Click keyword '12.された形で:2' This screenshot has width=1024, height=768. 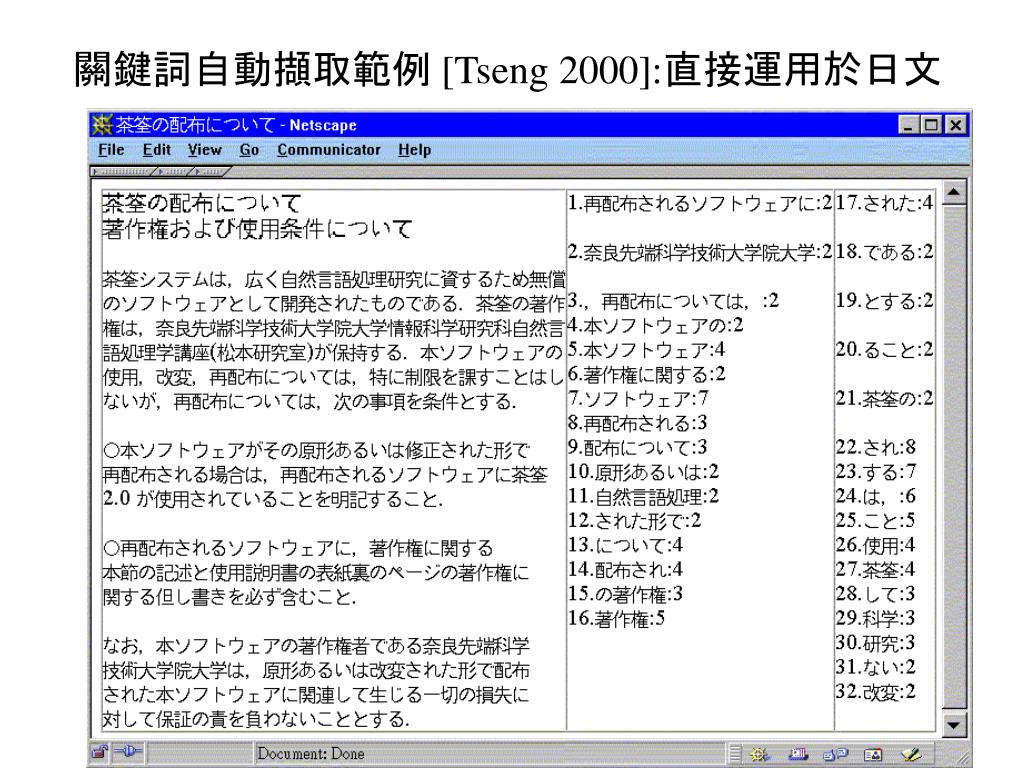tap(634, 520)
